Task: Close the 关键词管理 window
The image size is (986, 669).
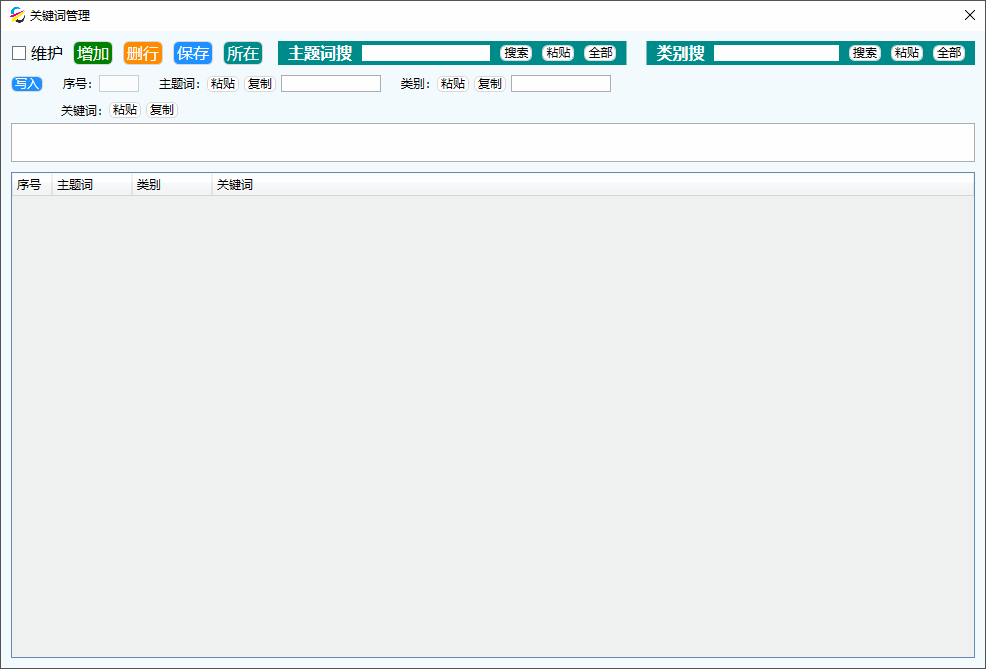Action: coord(969,15)
